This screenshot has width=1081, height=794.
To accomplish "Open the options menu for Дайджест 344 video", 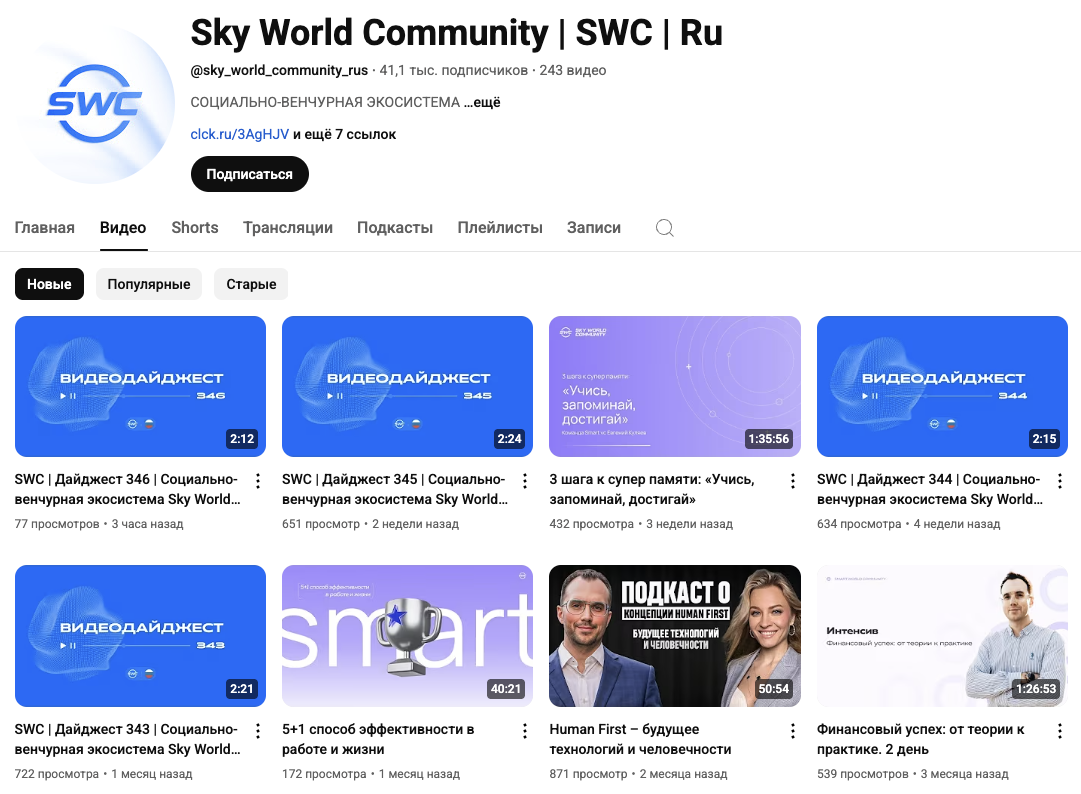I will click(1060, 480).
